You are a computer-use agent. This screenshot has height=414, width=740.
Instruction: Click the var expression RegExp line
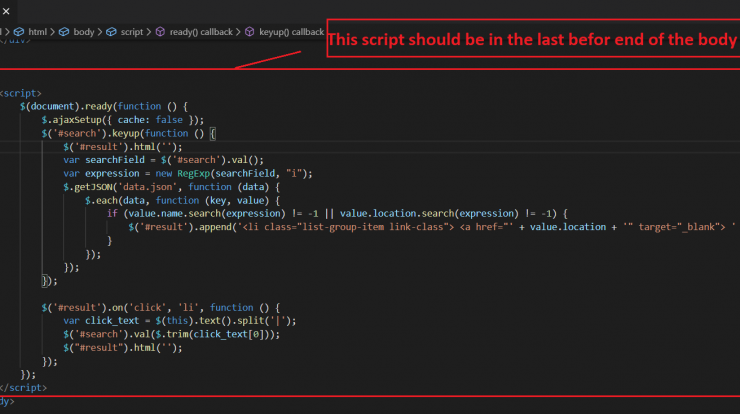(x=188, y=174)
